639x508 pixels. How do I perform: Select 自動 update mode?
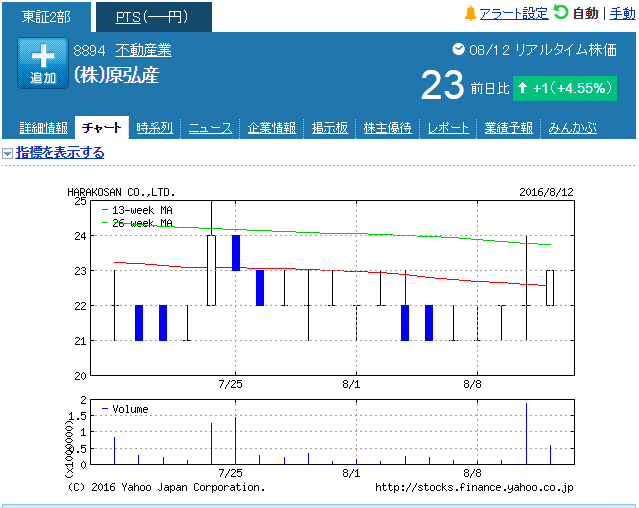(x=585, y=14)
